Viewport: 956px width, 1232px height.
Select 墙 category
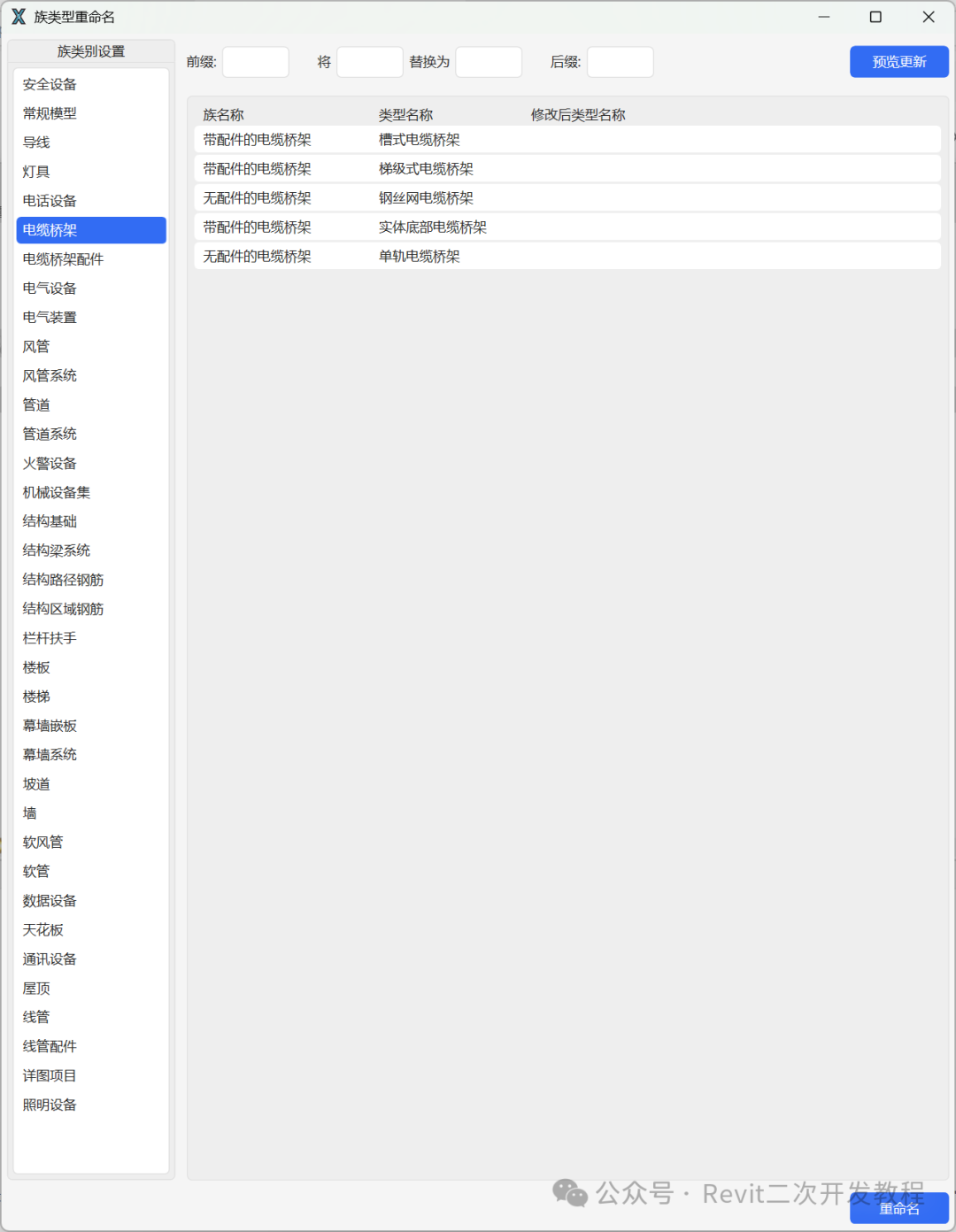point(91,813)
